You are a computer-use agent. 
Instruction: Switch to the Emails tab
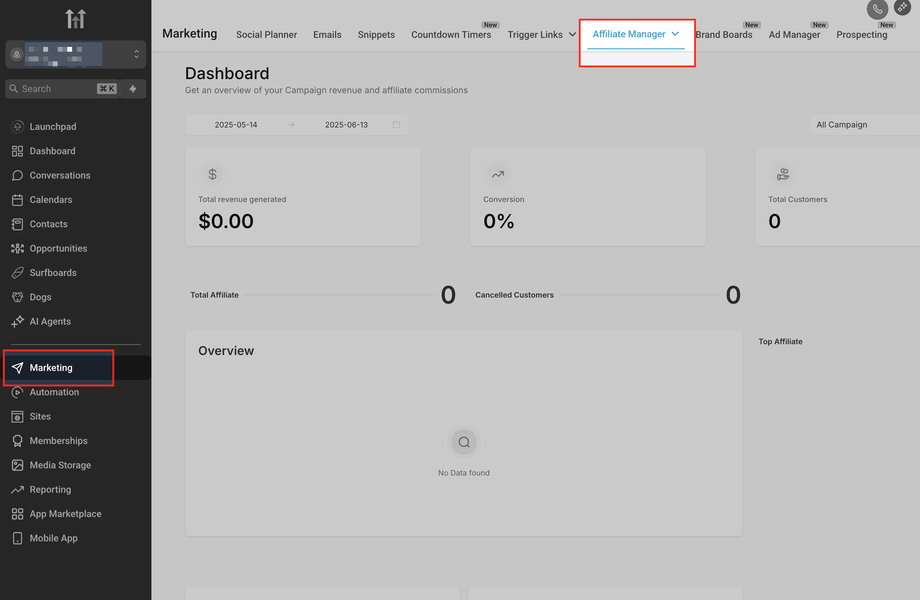[327, 35]
